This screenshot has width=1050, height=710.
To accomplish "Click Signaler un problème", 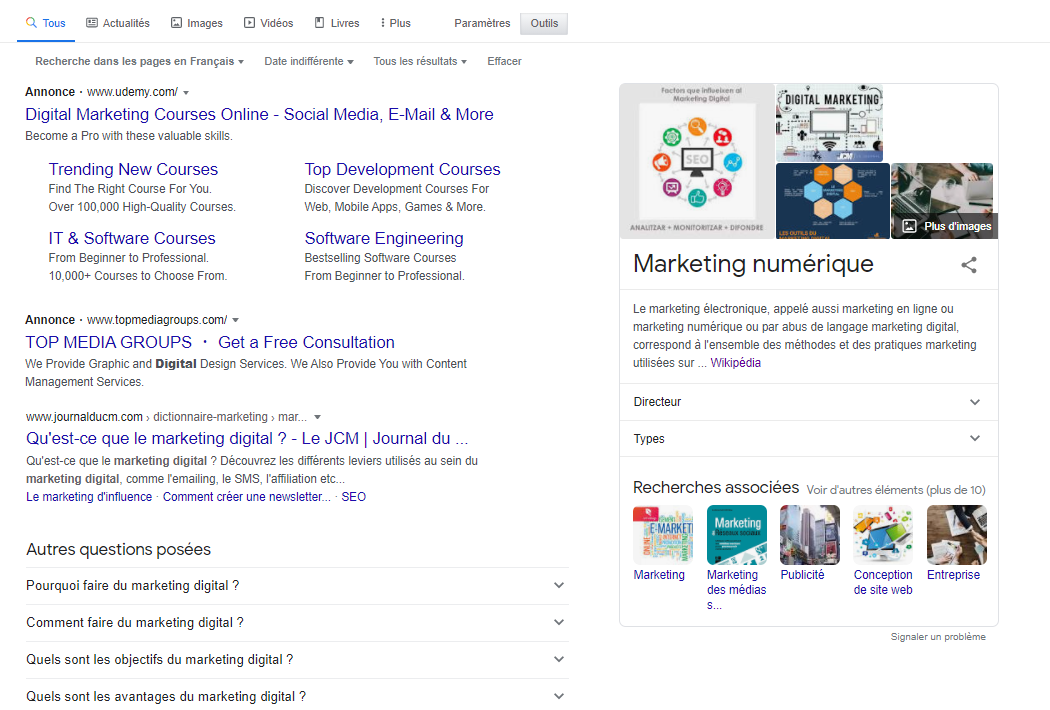I will [x=938, y=637].
